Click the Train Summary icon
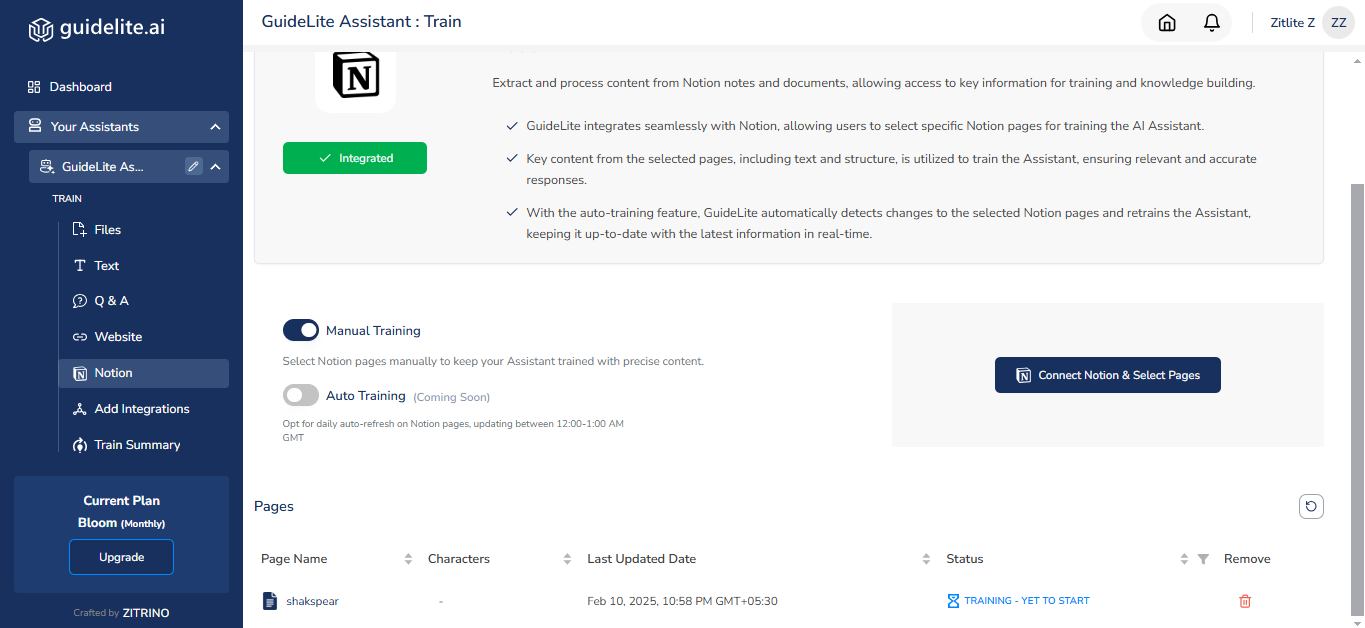Image resolution: width=1365 pixels, height=628 pixels. 80,445
